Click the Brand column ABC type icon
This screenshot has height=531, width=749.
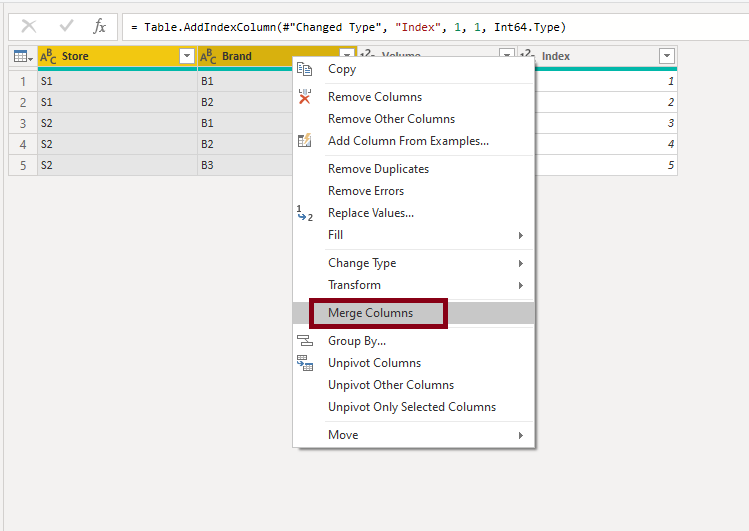208,56
